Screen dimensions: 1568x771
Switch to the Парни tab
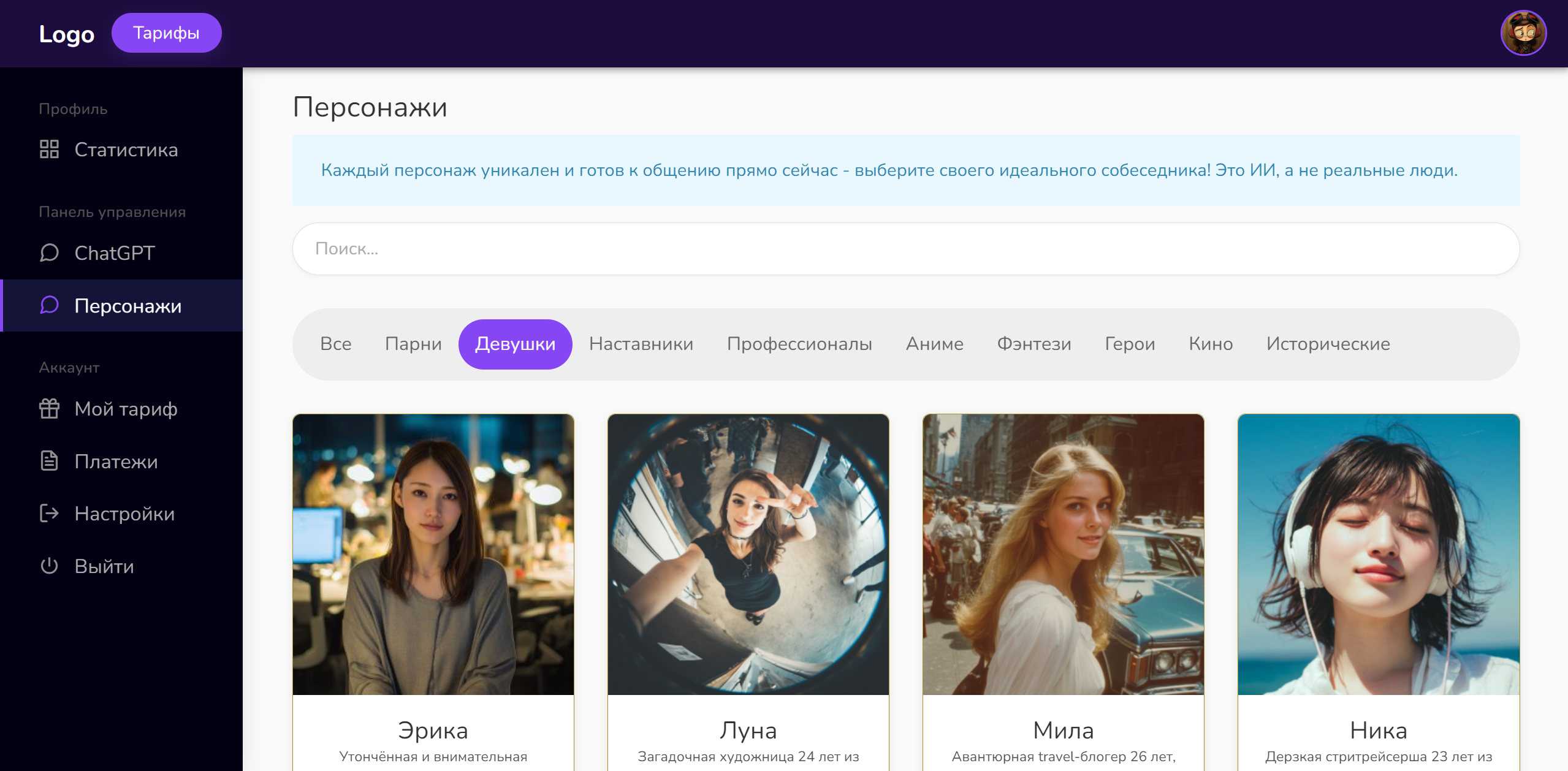tap(413, 344)
